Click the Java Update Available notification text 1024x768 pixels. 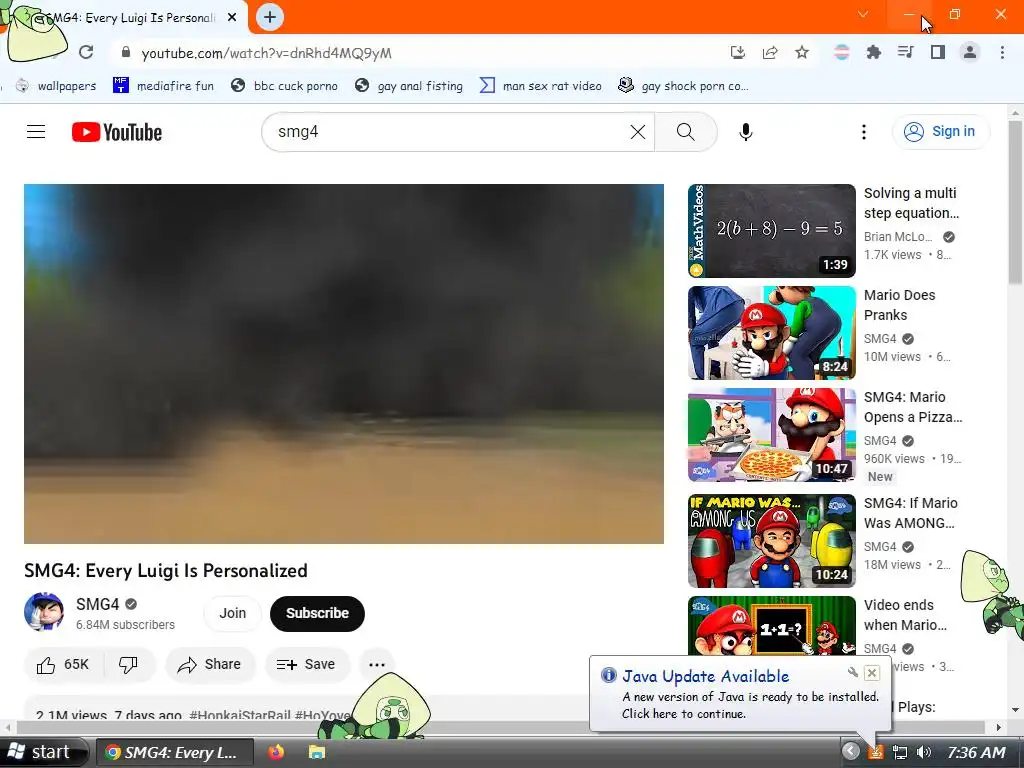tap(705, 677)
